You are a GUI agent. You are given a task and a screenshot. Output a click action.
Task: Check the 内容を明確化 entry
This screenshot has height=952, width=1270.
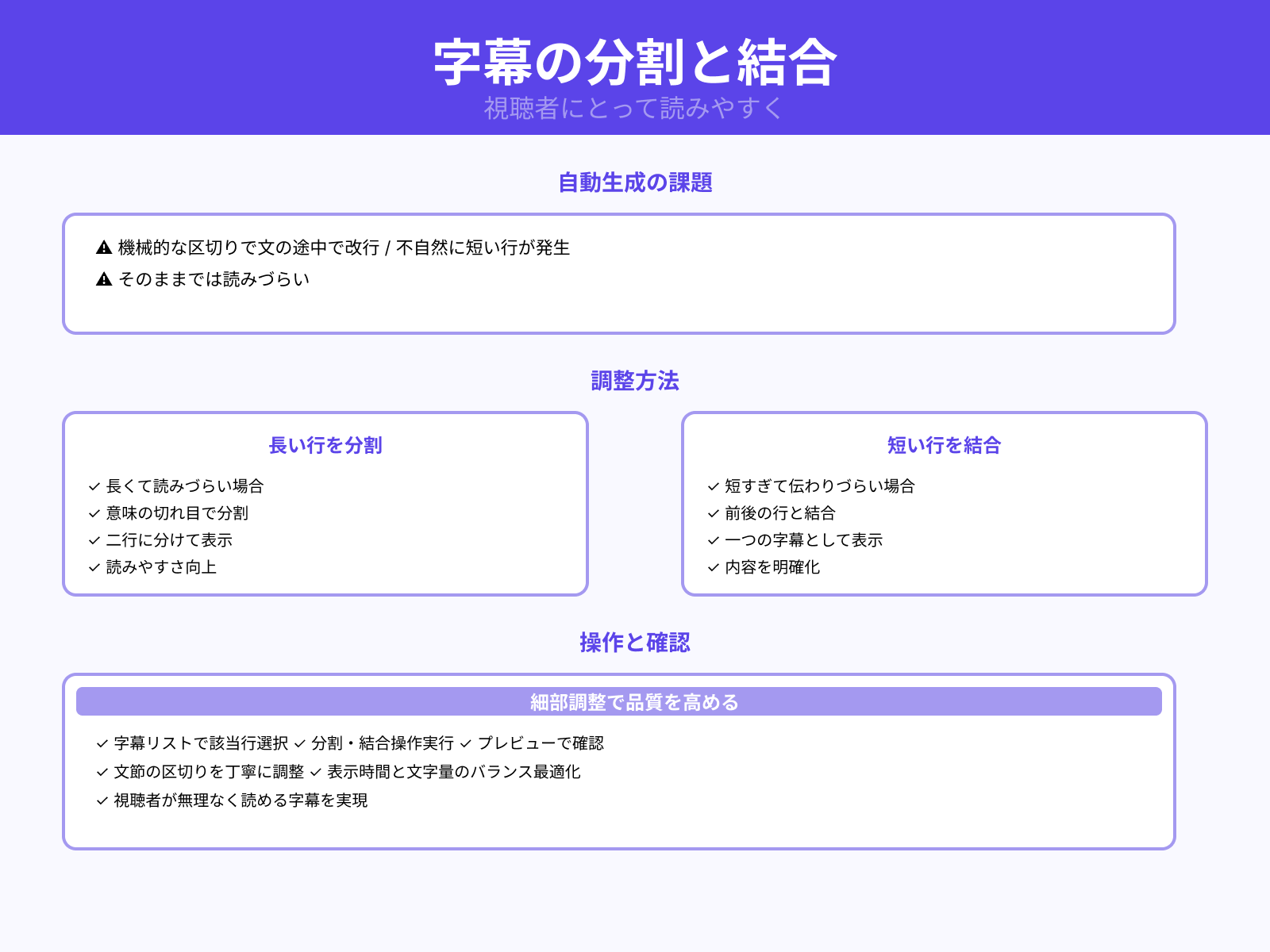pyautogui.click(x=772, y=567)
